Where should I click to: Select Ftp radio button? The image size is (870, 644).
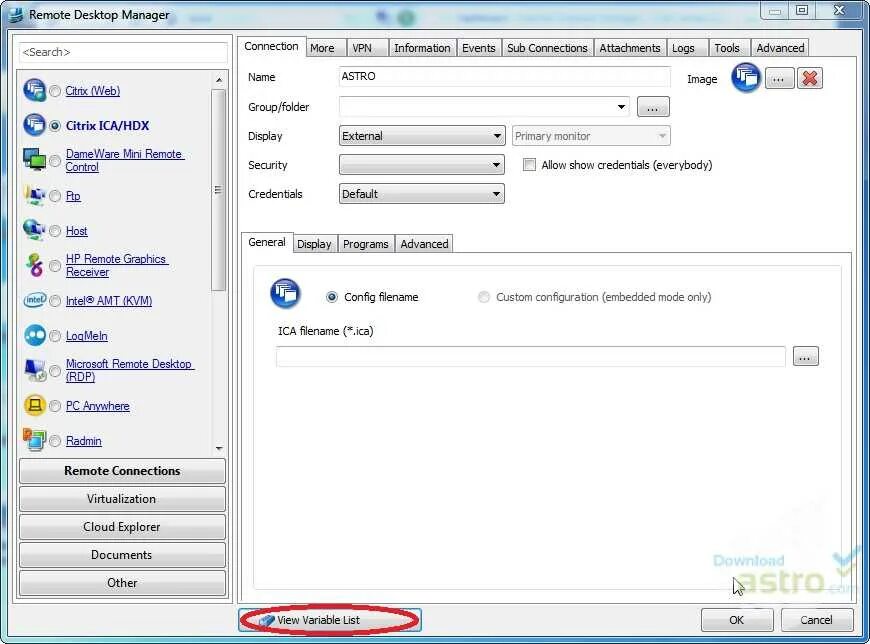click(55, 196)
